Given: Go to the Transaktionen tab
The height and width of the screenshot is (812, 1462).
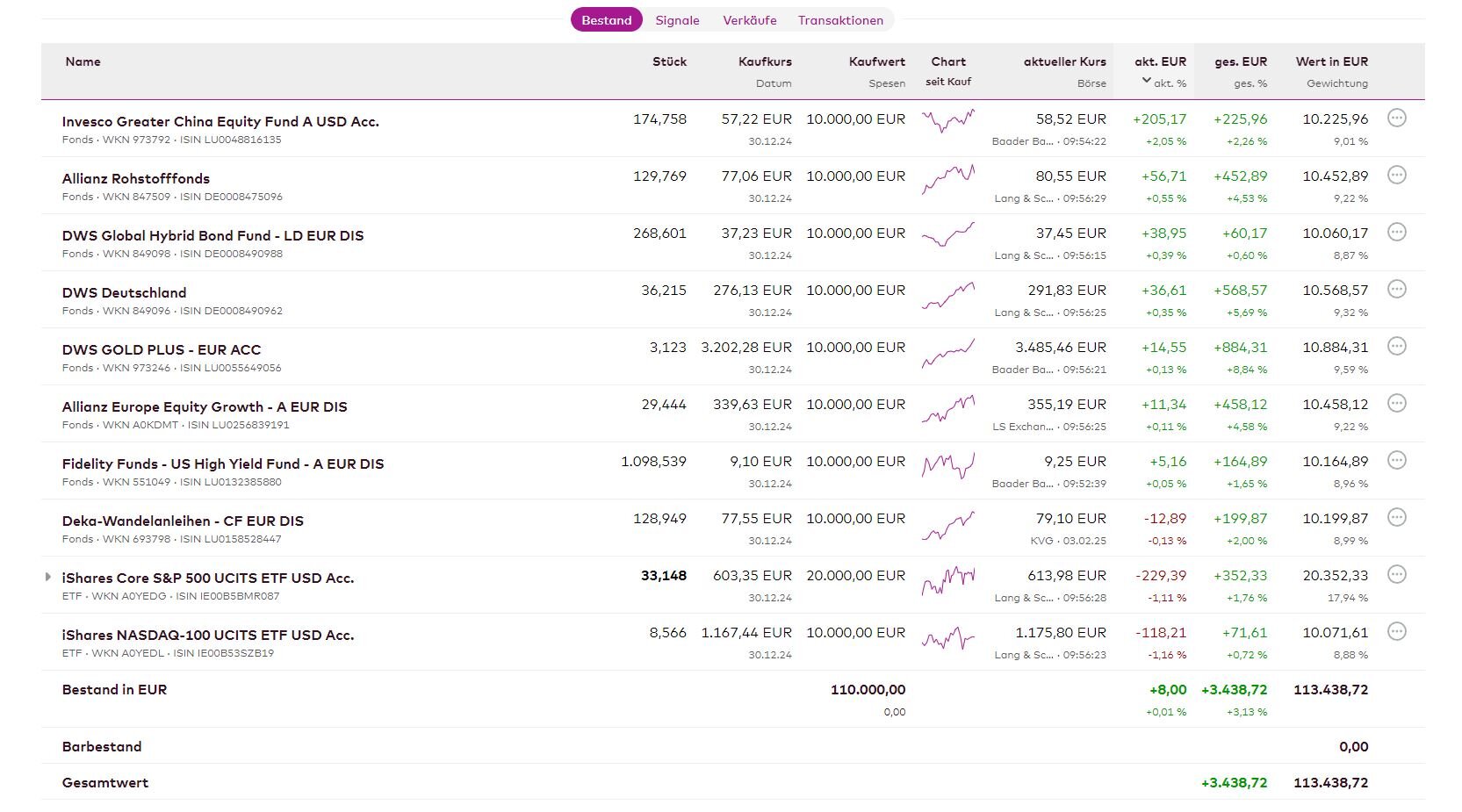Looking at the screenshot, I should (x=840, y=20).
